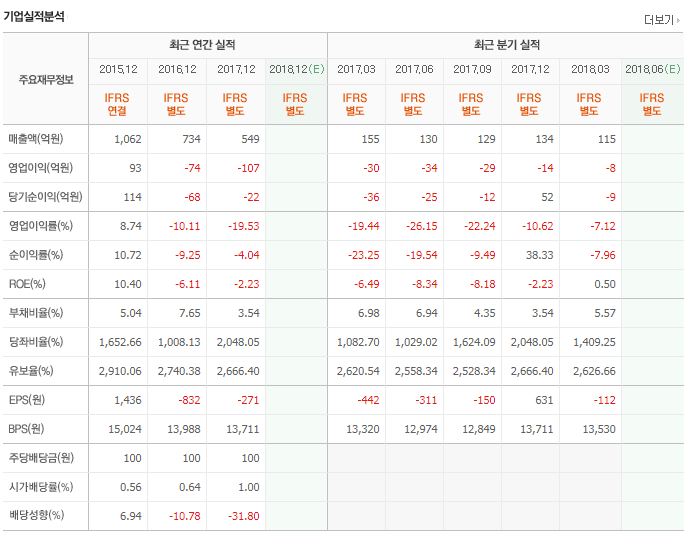The width and height of the screenshot is (692, 536).
Task: Select the 기업실적분석 heading
Action: (34, 17)
